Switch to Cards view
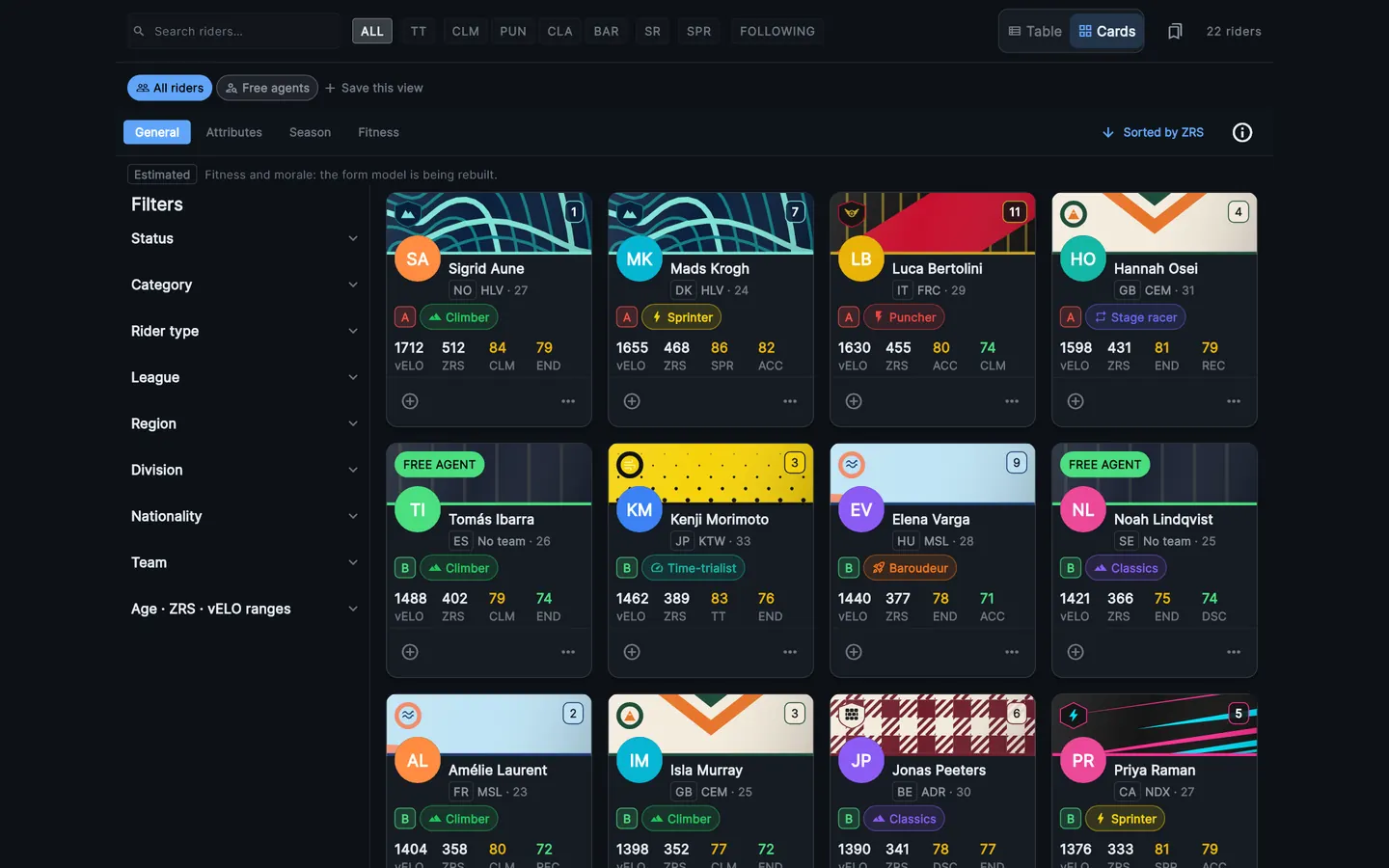The height and width of the screenshot is (868, 1389). click(x=1106, y=31)
